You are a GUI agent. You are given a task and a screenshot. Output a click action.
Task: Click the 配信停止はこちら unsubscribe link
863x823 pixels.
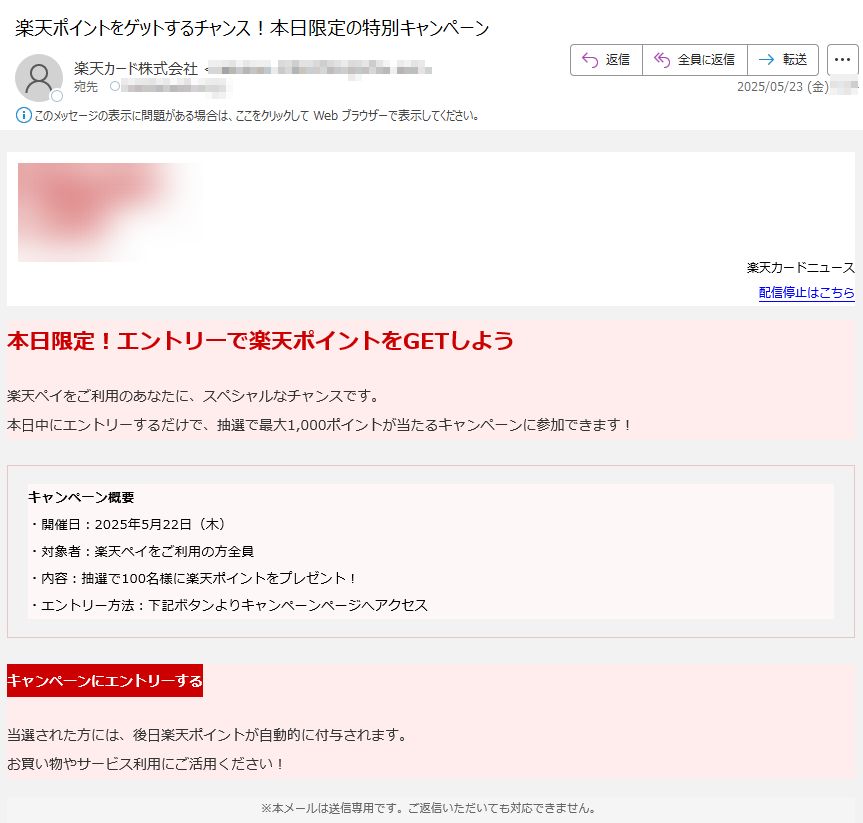pyautogui.click(x=806, y=292)
